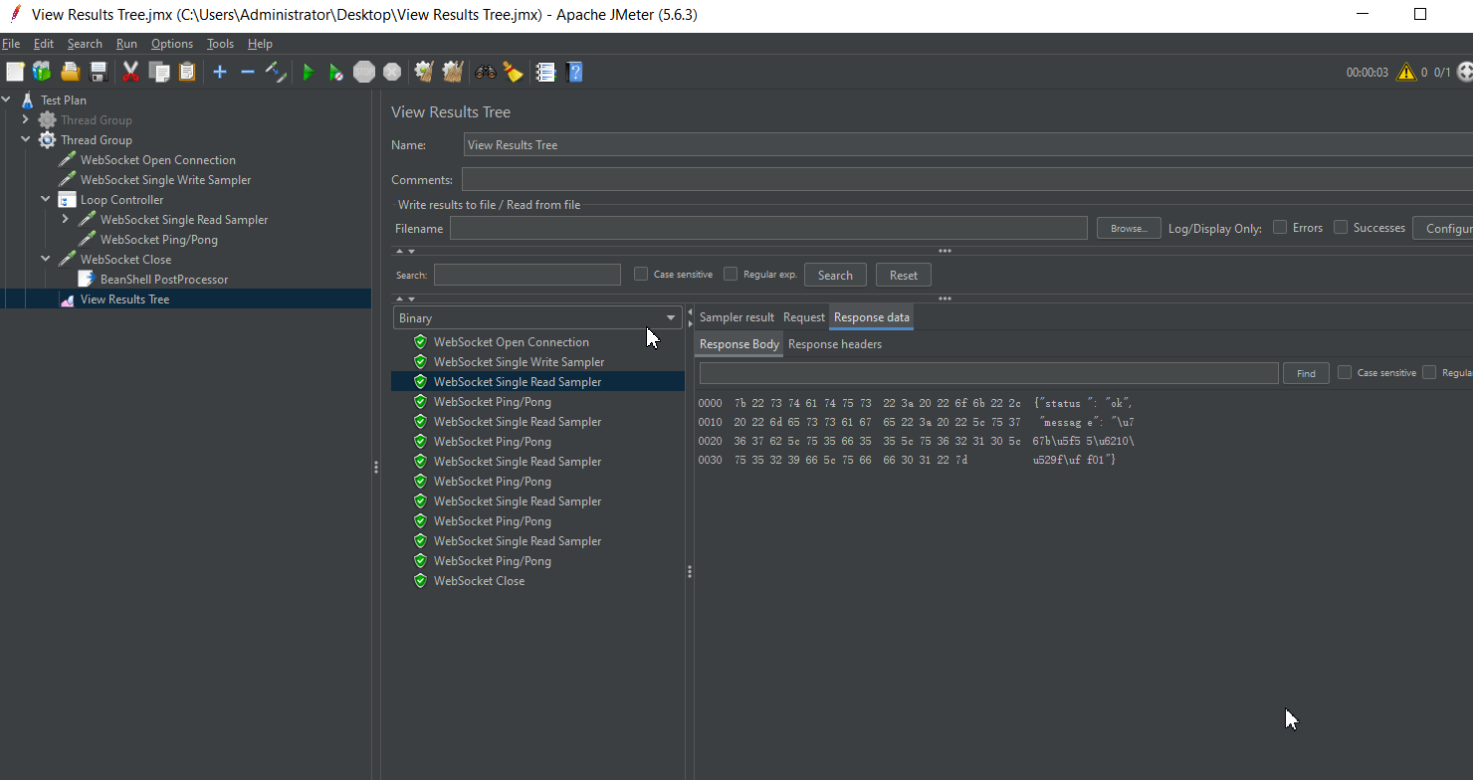Select the disabled Thread Group node
The width and height of the screenshot is (1473, 780).
point(96,120)
